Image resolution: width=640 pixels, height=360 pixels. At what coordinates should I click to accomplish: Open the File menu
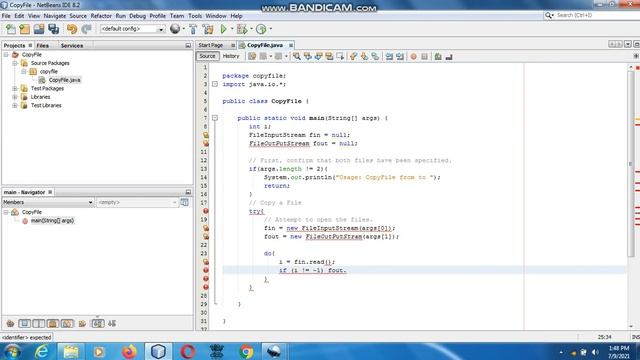(x=6, y=16)
